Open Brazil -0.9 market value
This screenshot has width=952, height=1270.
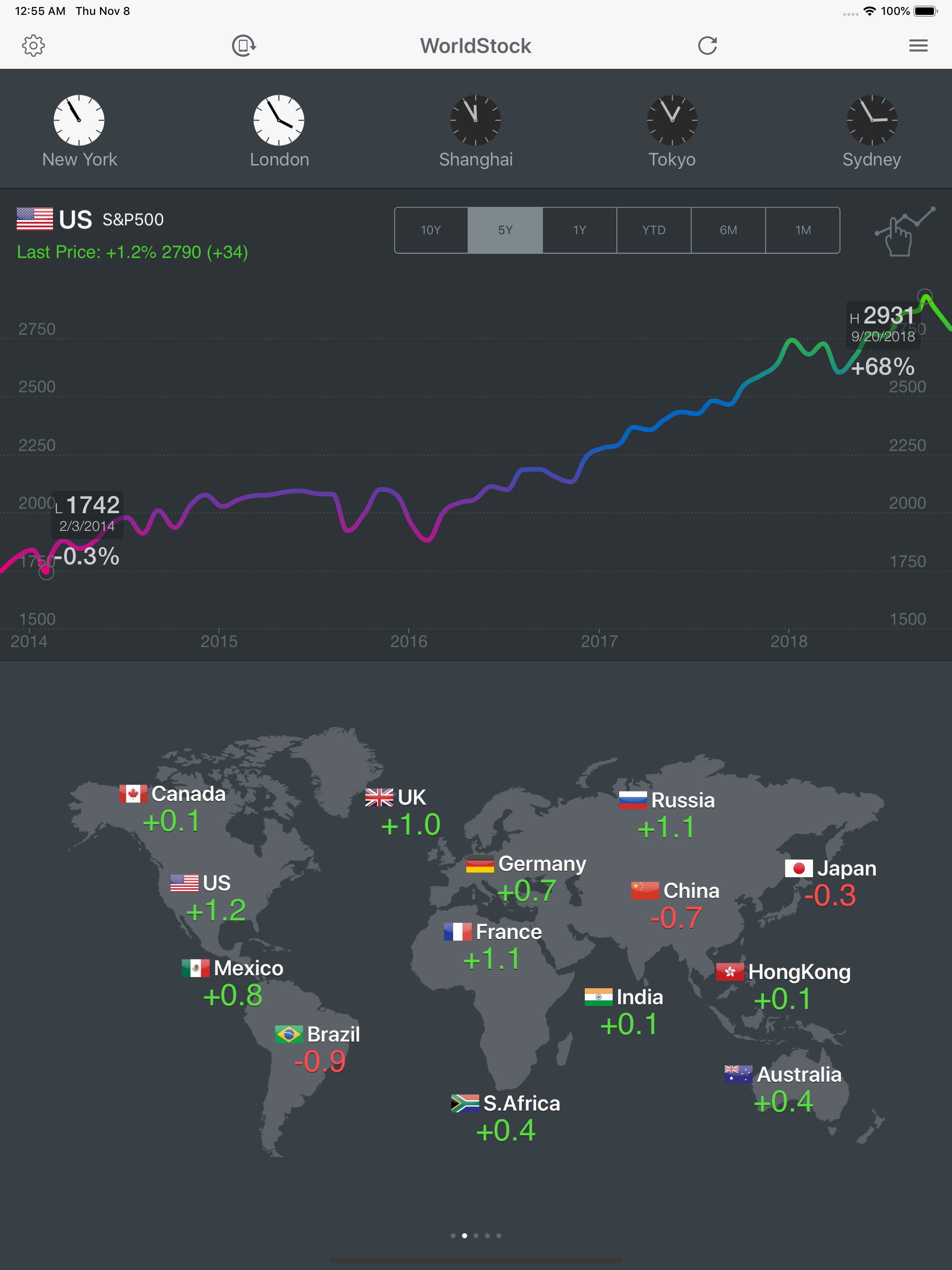pos(320,1062)
